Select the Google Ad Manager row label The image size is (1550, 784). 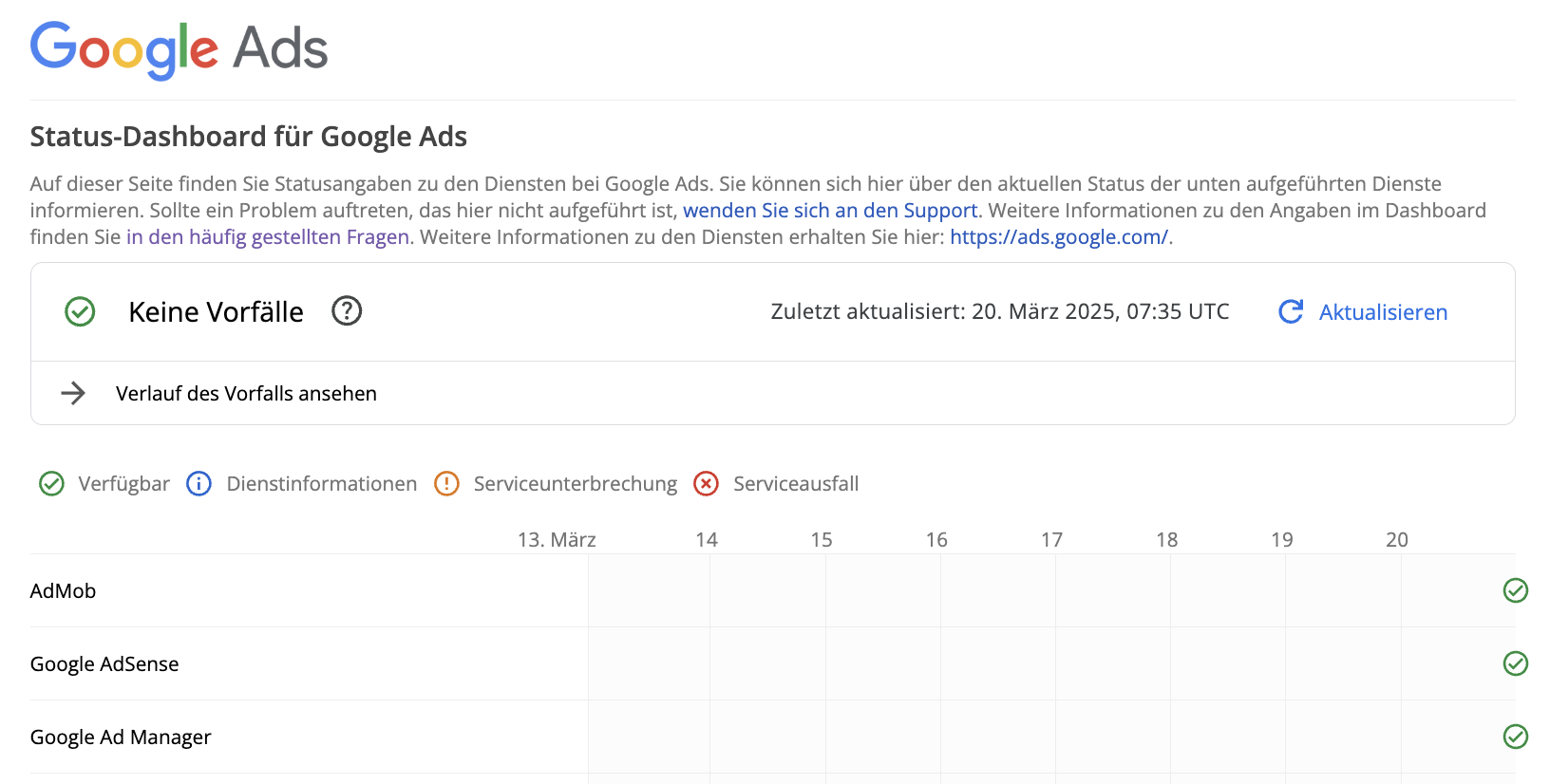tap(121, 737)
